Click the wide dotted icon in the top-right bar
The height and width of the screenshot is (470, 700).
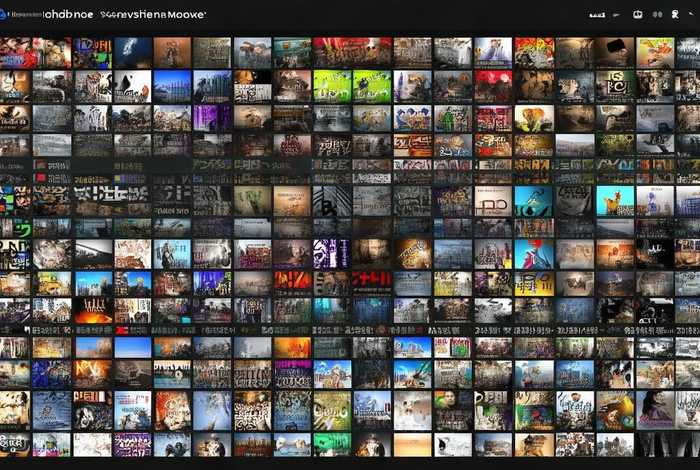597,16
